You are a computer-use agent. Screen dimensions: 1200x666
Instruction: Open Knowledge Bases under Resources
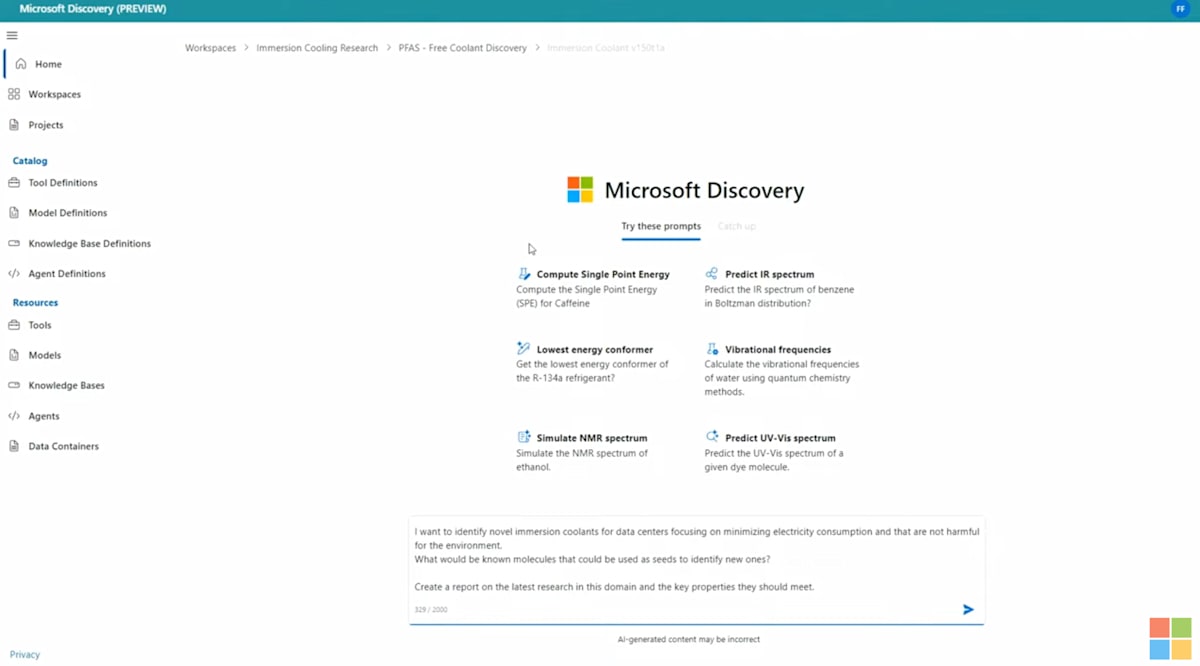click(x=67, y=385)
